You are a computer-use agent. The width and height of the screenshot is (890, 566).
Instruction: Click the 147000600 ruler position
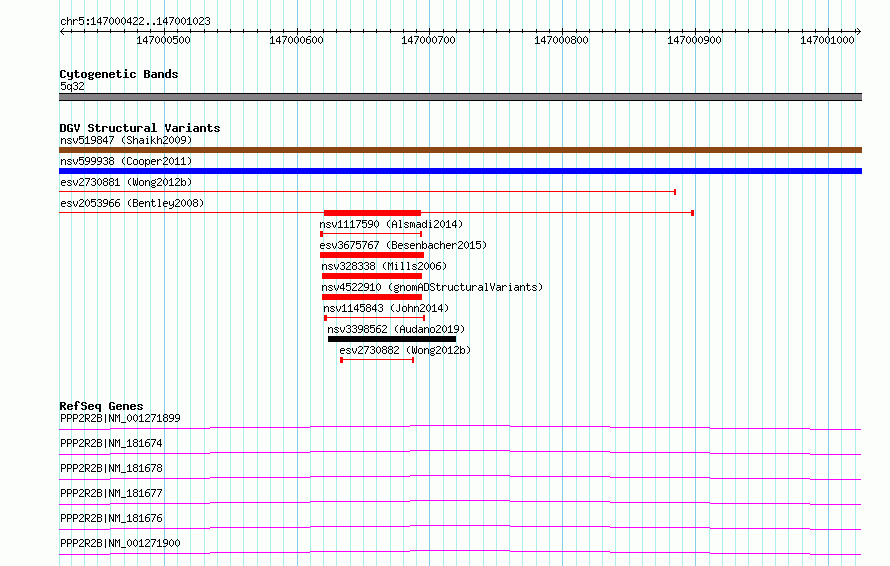(x=296, y=40)
